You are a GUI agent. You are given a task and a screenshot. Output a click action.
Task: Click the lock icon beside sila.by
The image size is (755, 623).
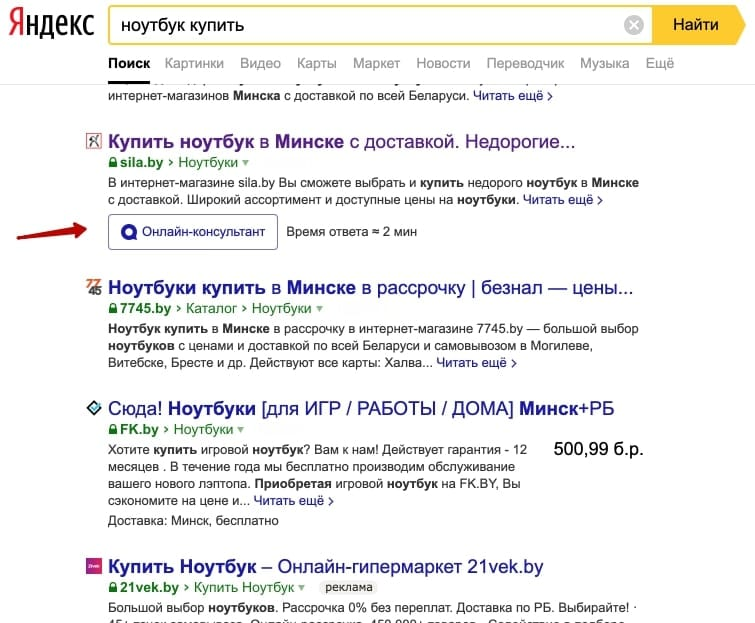[x=113, y=162]
